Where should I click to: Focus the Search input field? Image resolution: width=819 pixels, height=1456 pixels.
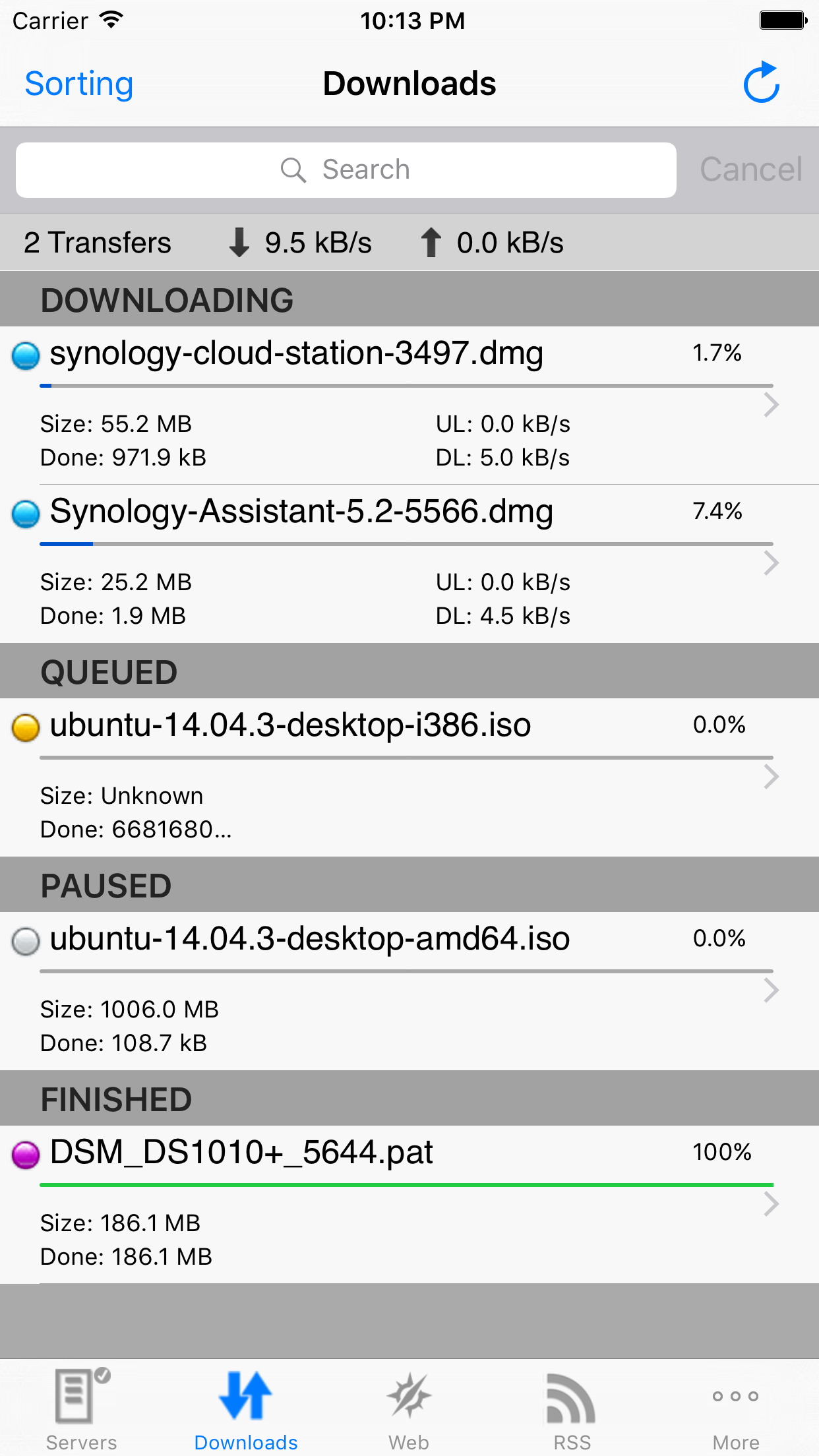coord(346,170)
